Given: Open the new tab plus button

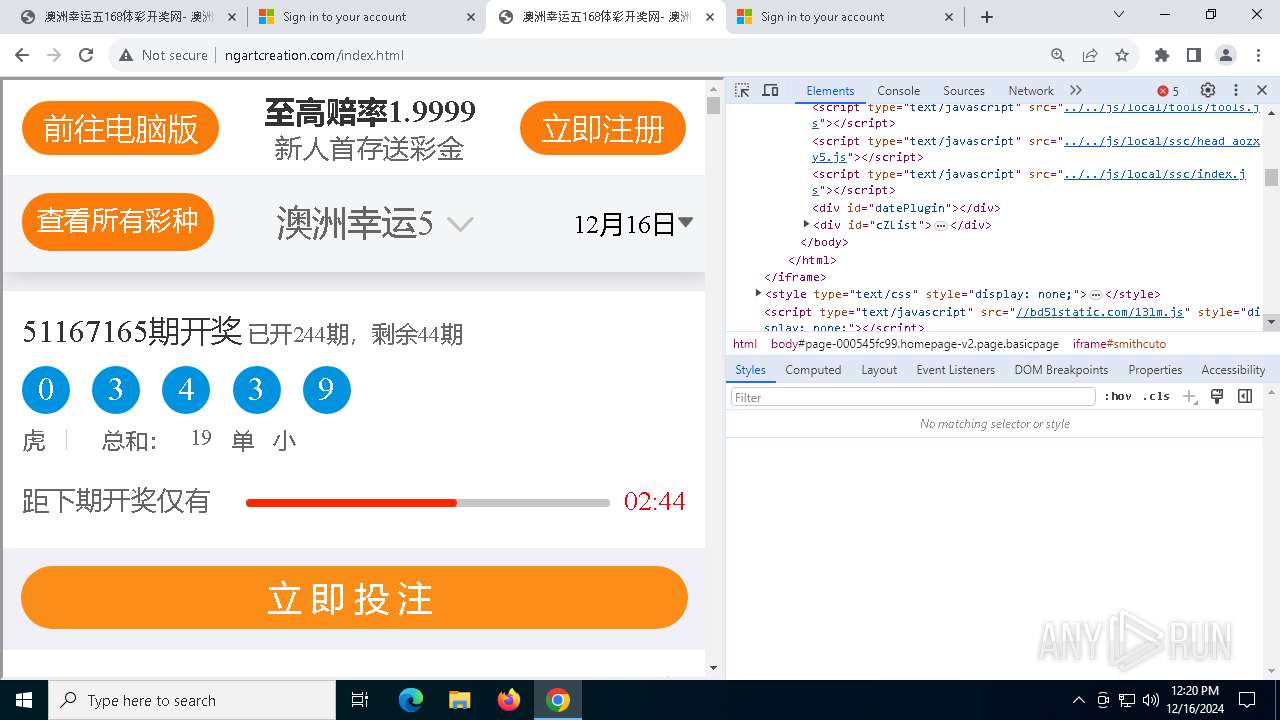Looking at the screenshot, I should (x=987, y=16).
